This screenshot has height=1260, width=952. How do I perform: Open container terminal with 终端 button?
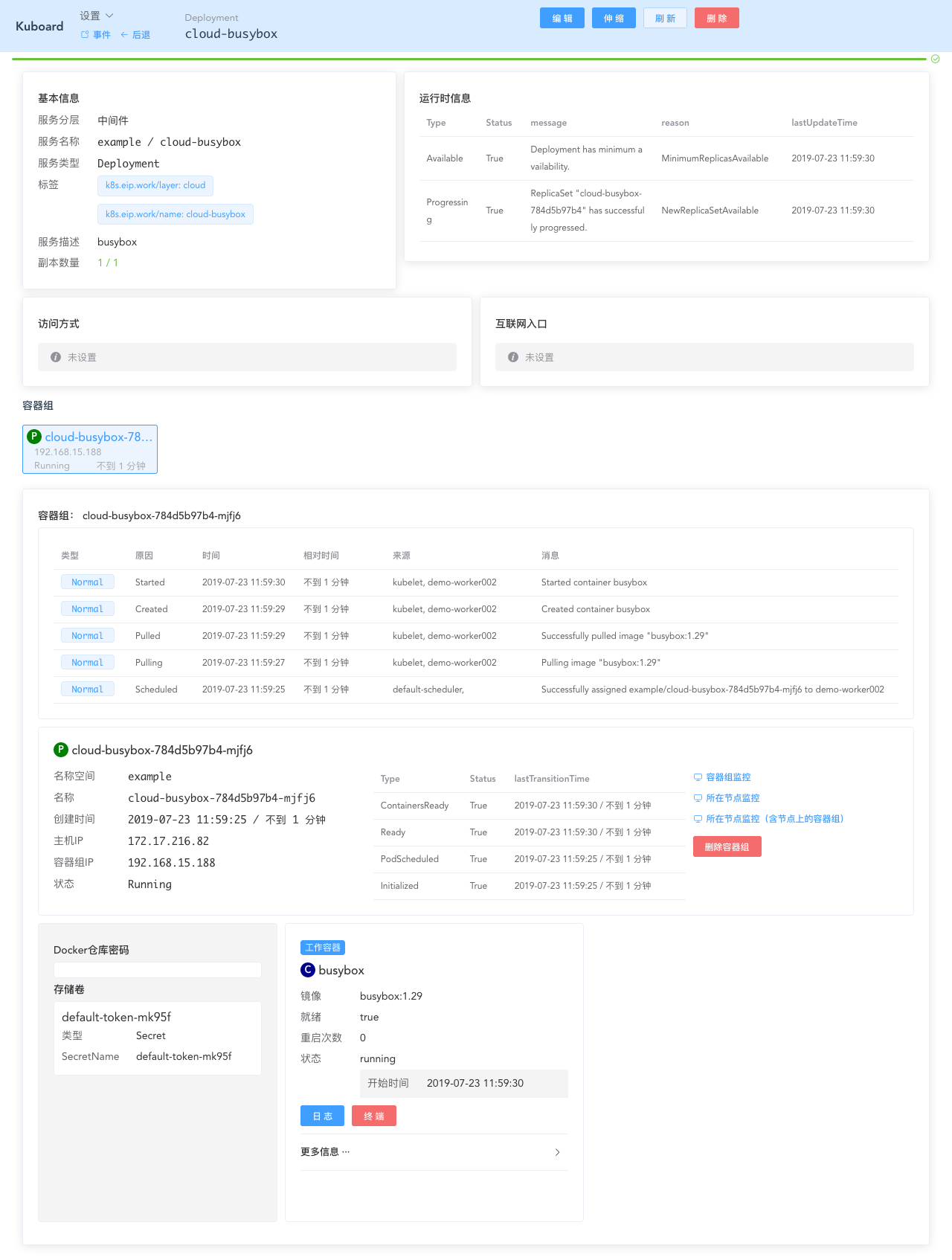point(374,1116)
